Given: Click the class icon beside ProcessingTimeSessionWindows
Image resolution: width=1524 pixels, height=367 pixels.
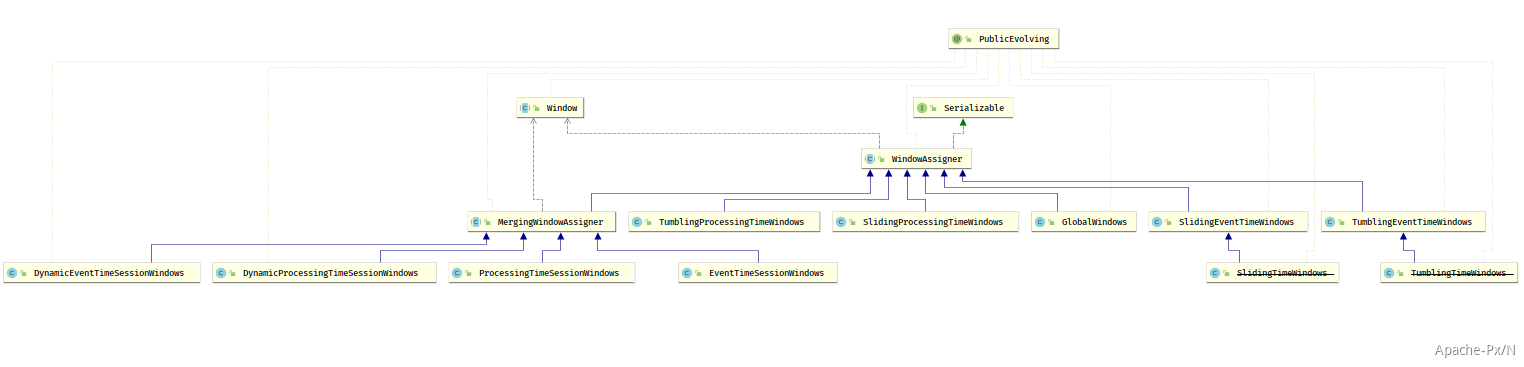Looking at the screenshot, I should tap(457, 273).
